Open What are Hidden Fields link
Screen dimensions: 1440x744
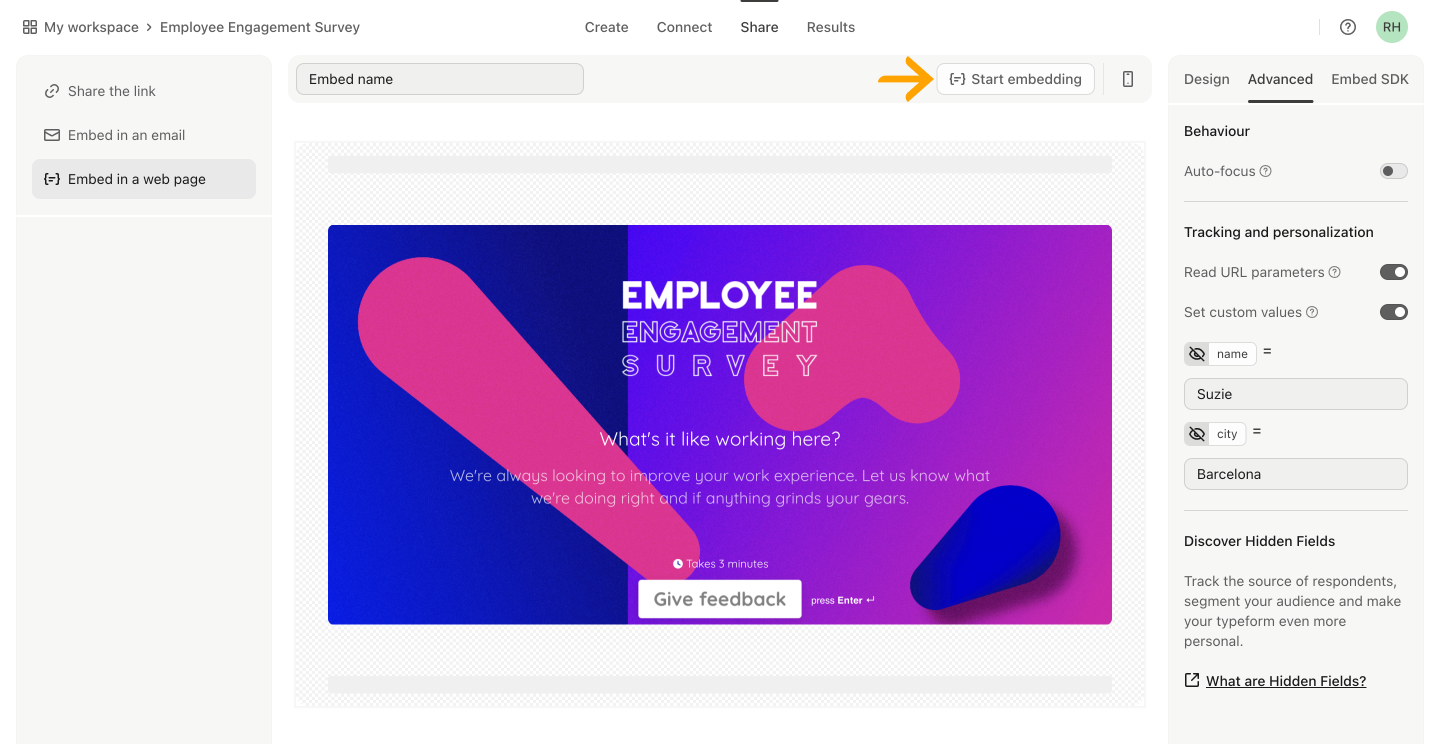(x=1286, y=681)
